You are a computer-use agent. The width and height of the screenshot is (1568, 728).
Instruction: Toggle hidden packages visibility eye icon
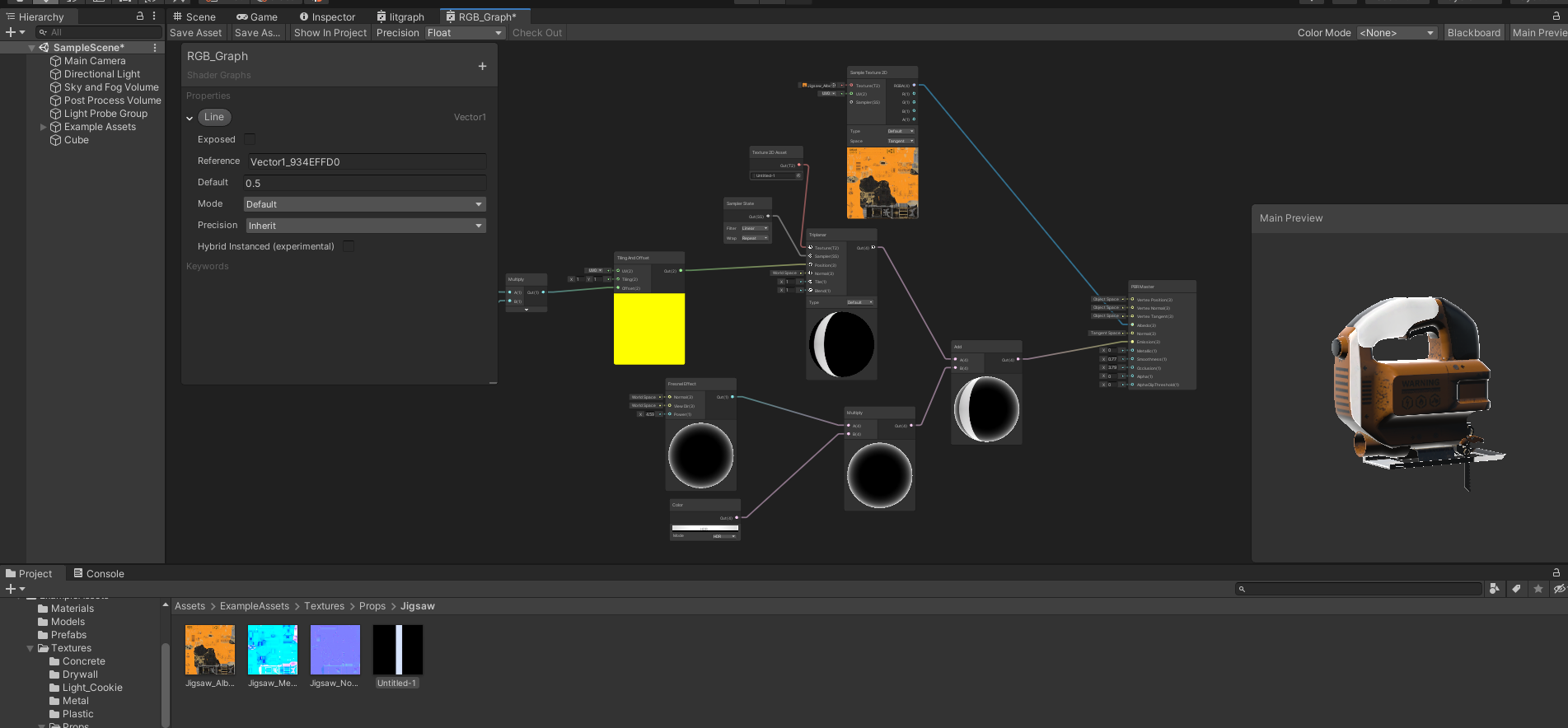(x=1558, y=588)
